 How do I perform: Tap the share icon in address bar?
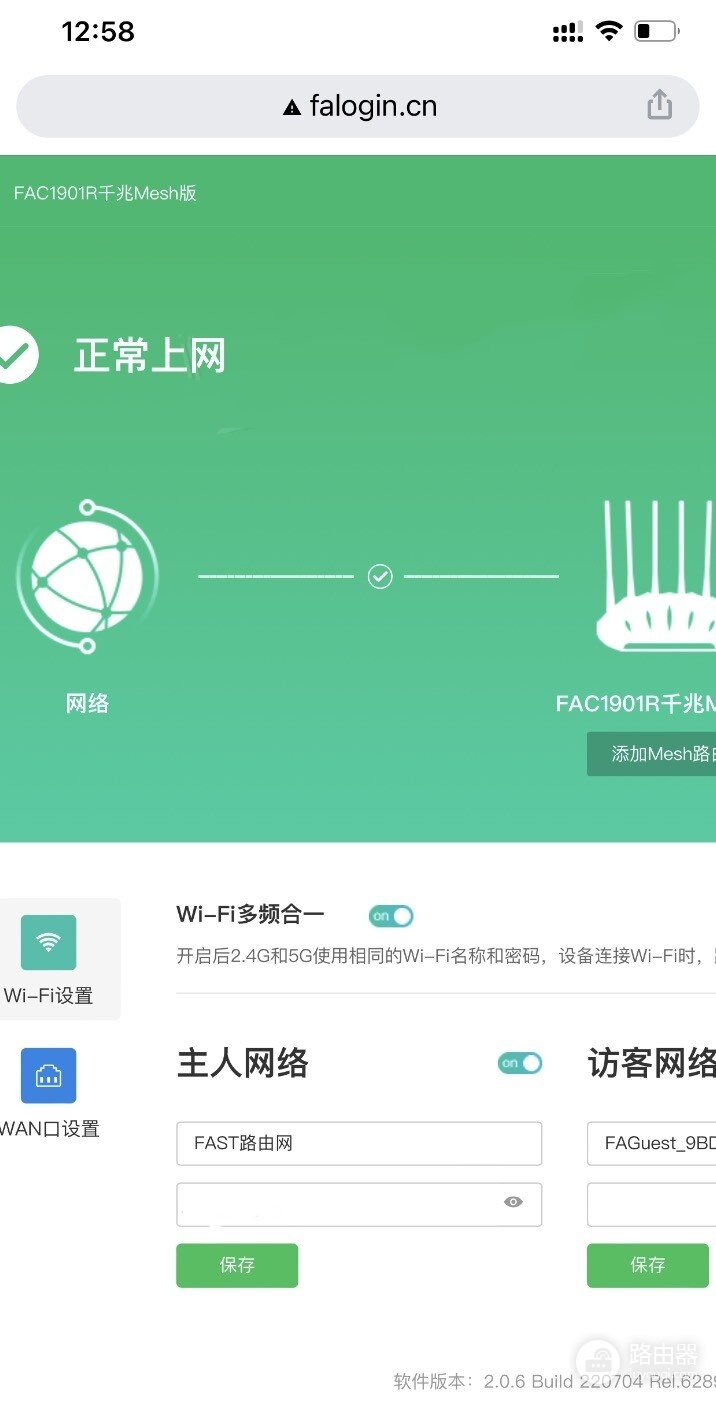(x=659, y=105)
